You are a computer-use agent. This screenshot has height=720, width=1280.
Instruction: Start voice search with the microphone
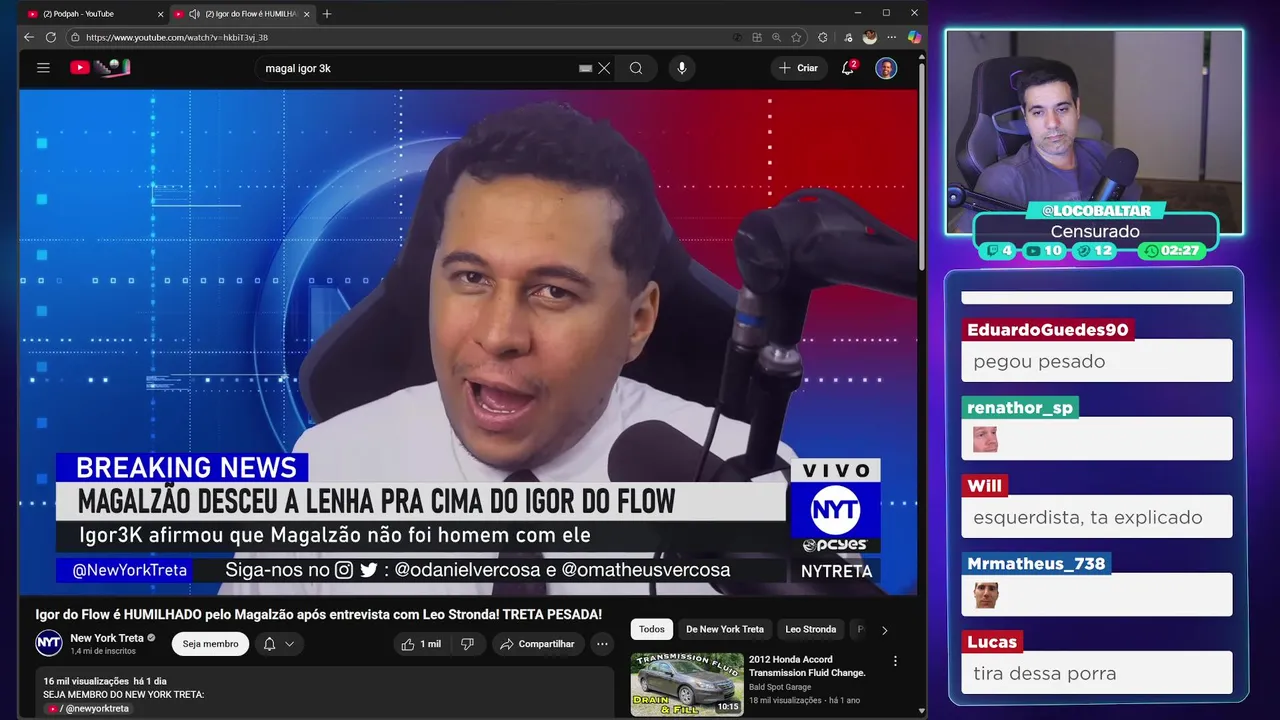click(682, 68)
